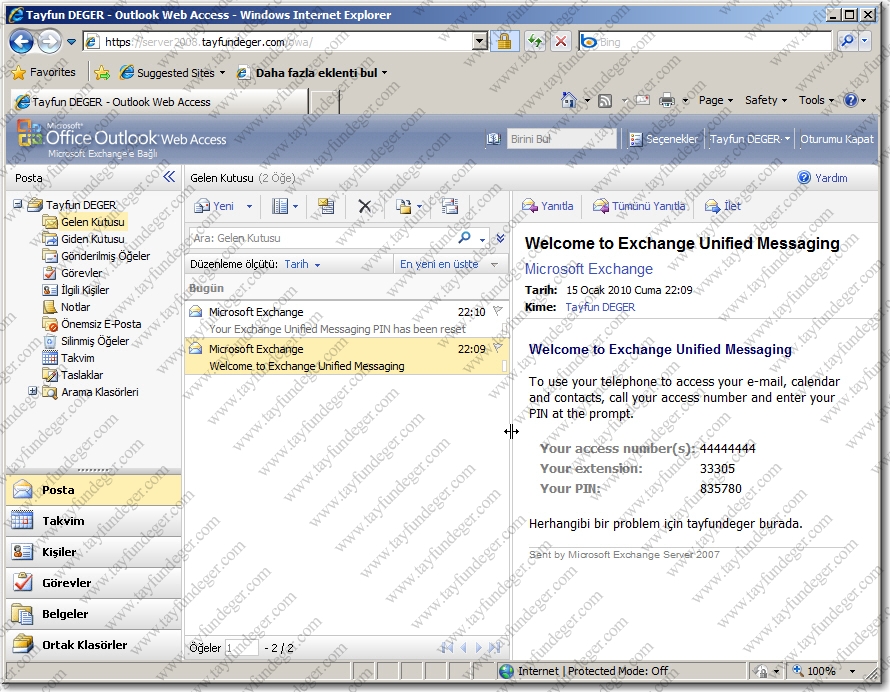
Task: Click the browser Back arrow button
Action: click(x=22, y=41)
